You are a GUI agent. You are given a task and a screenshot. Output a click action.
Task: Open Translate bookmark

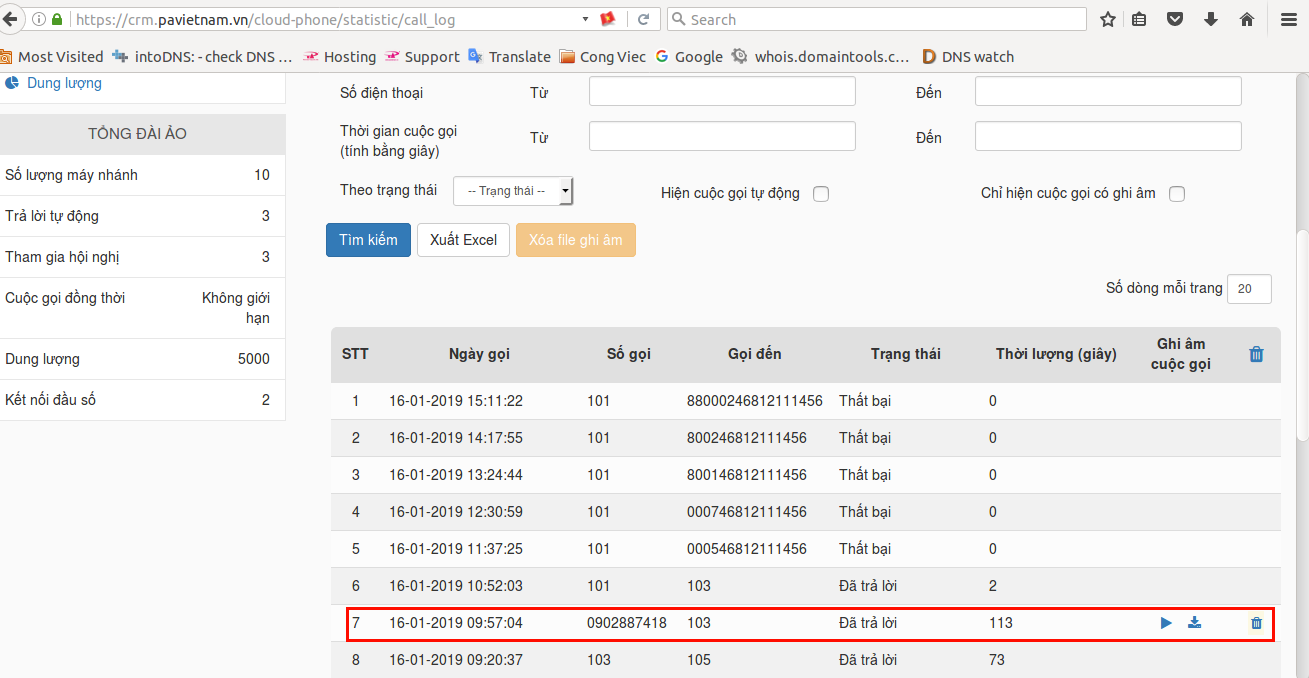click(509, 57)
